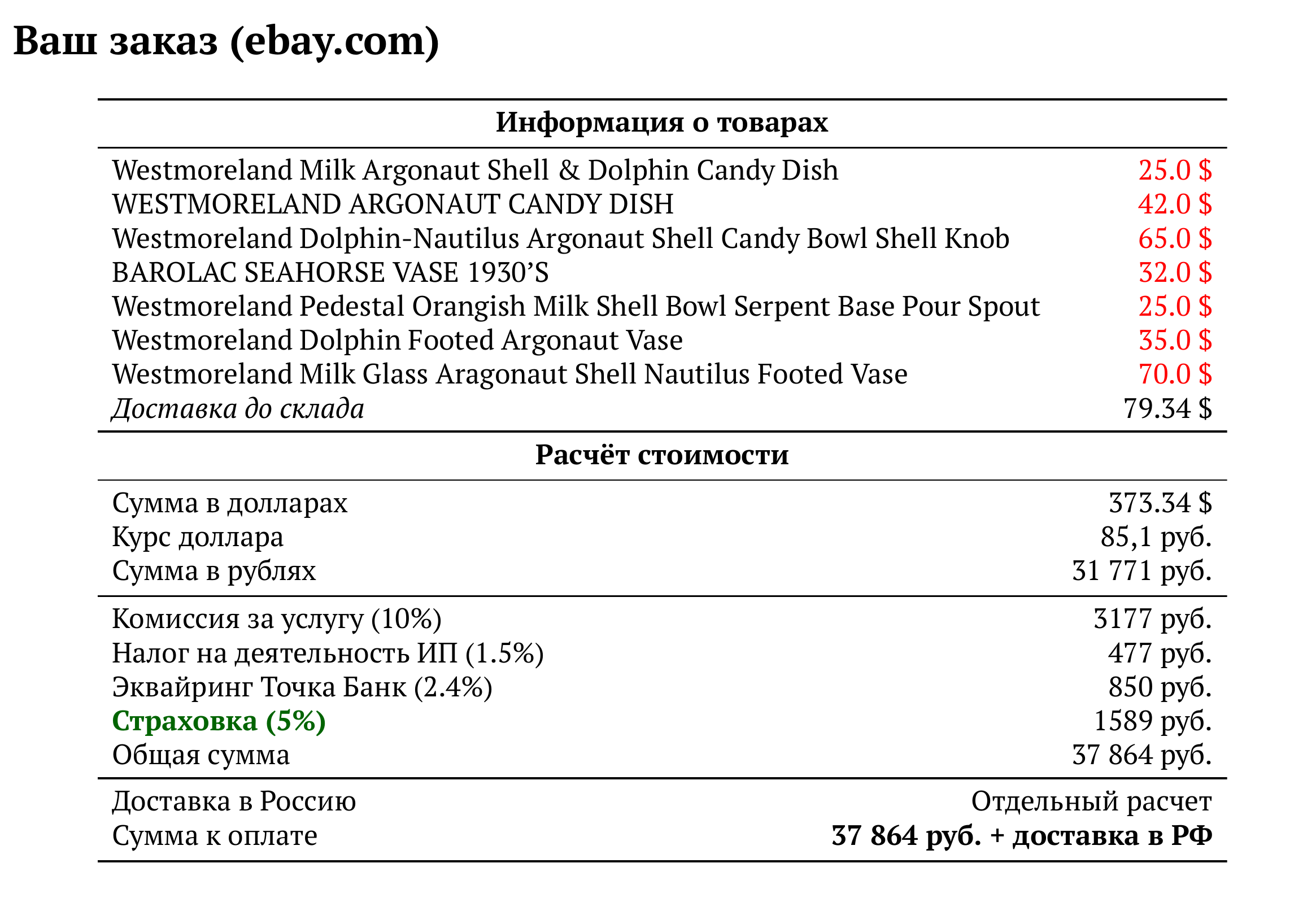Click the "Ваш заказ (ebay.com)" heading
This screenshot has height=911, width=1316.
[x=226, y=41]
